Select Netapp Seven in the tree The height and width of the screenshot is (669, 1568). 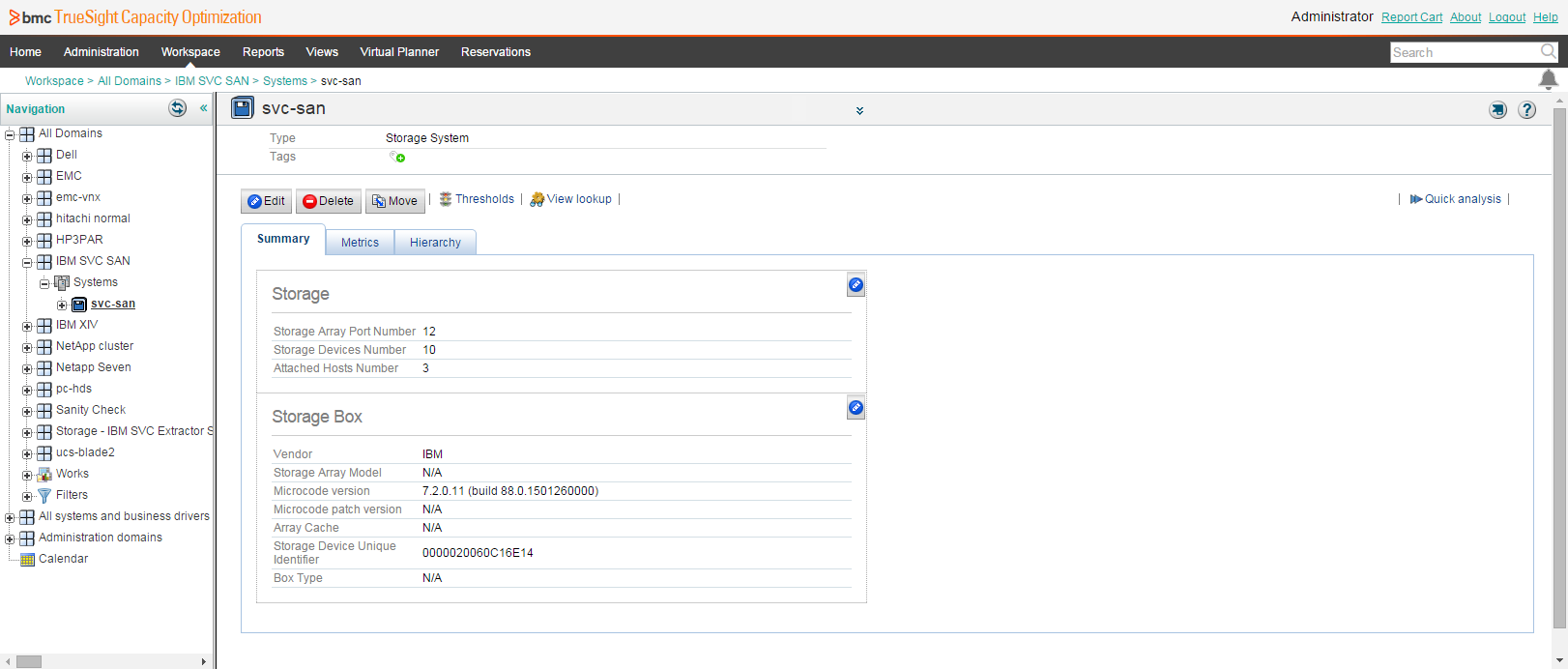click(x=94, y=367)
